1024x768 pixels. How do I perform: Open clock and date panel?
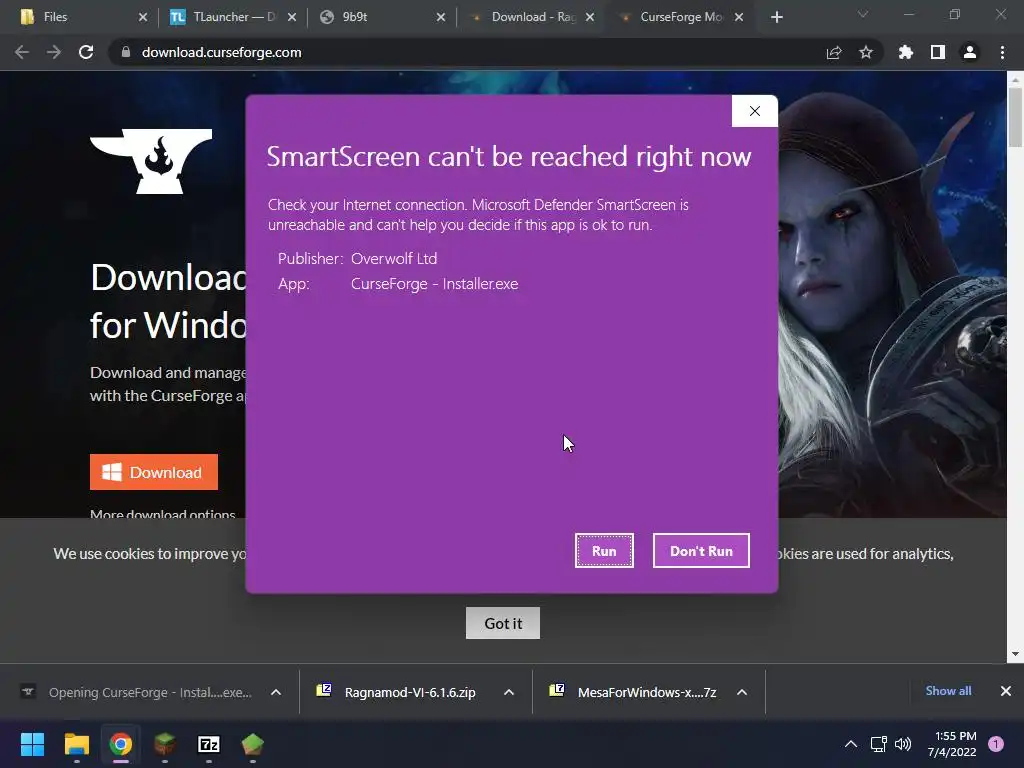[952, 744]
